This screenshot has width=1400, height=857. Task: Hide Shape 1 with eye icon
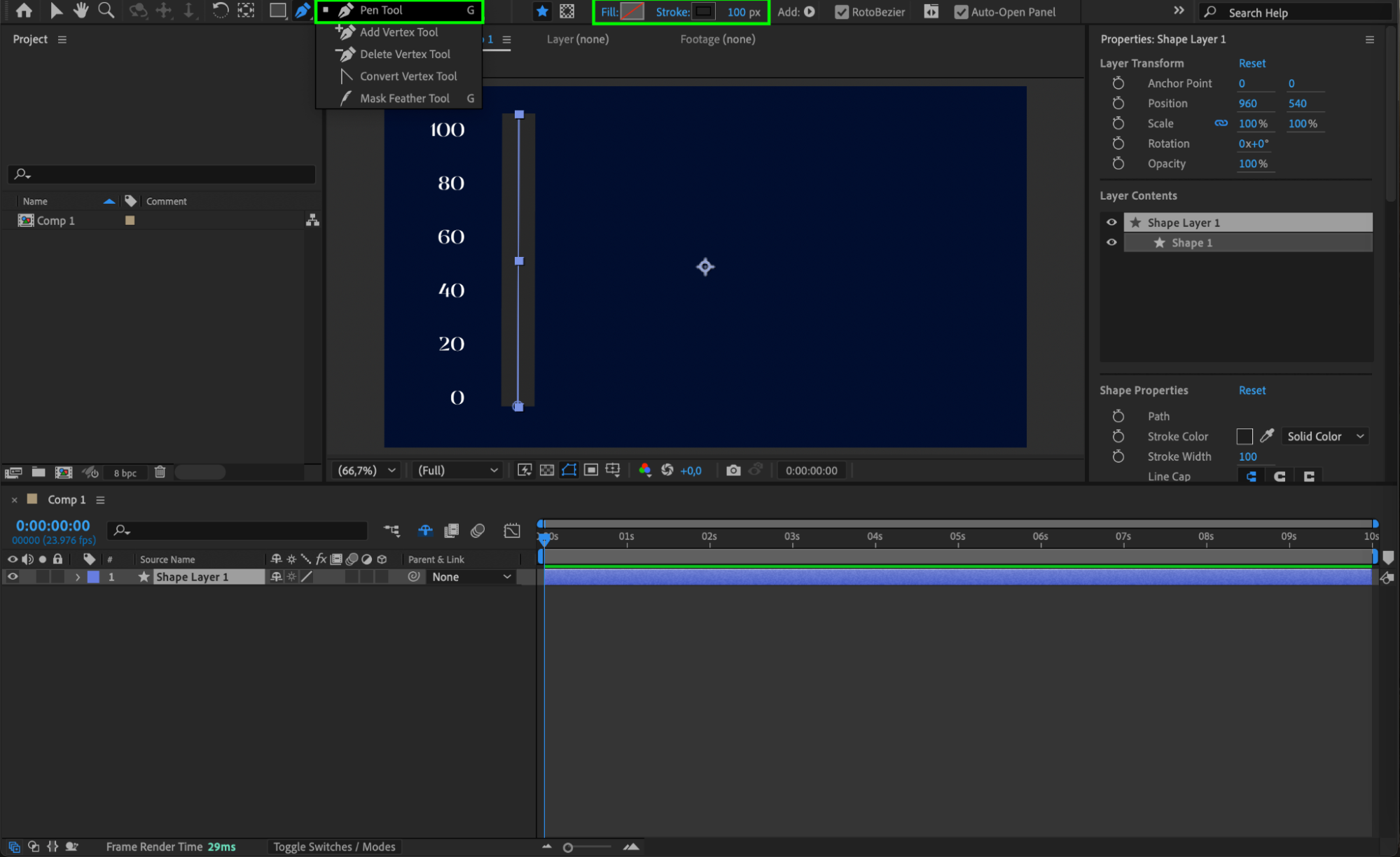1111,243
